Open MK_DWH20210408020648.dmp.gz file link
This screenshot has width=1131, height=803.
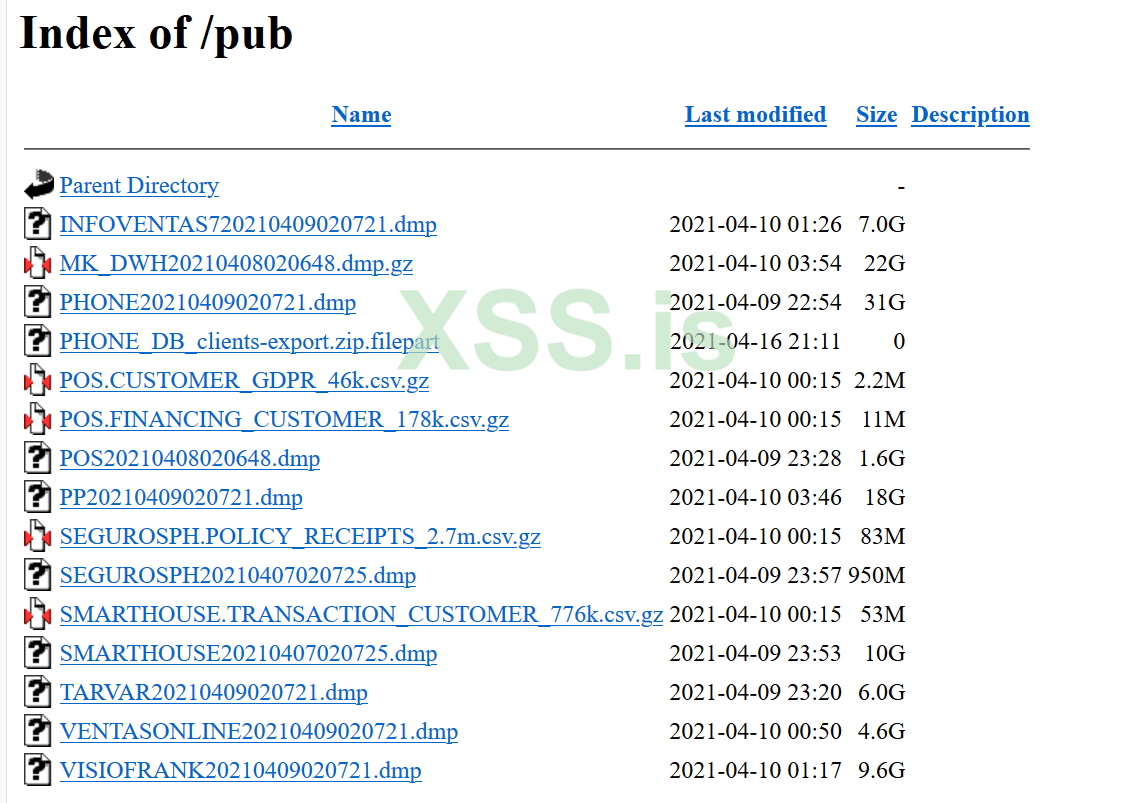tap(236, 263)
